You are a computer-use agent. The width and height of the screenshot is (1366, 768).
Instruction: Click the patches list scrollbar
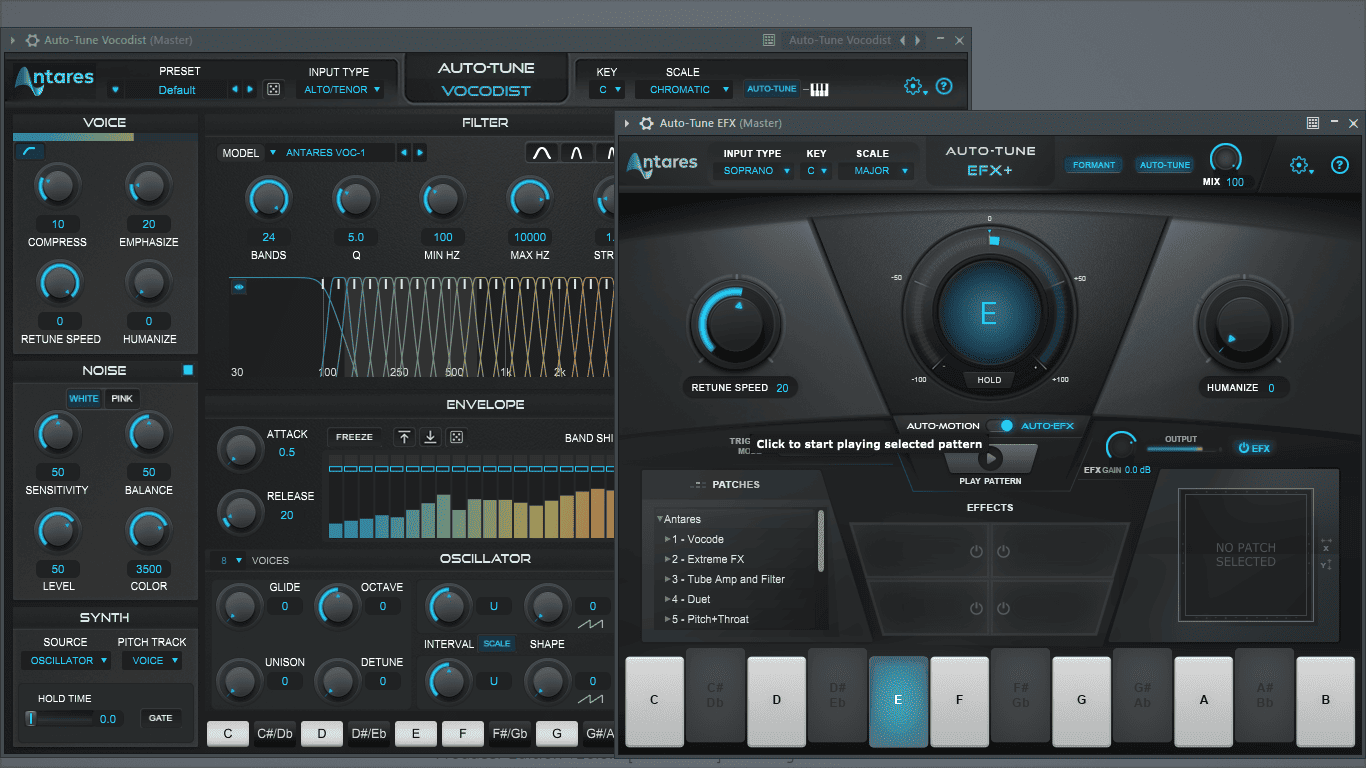click(822, 541)
